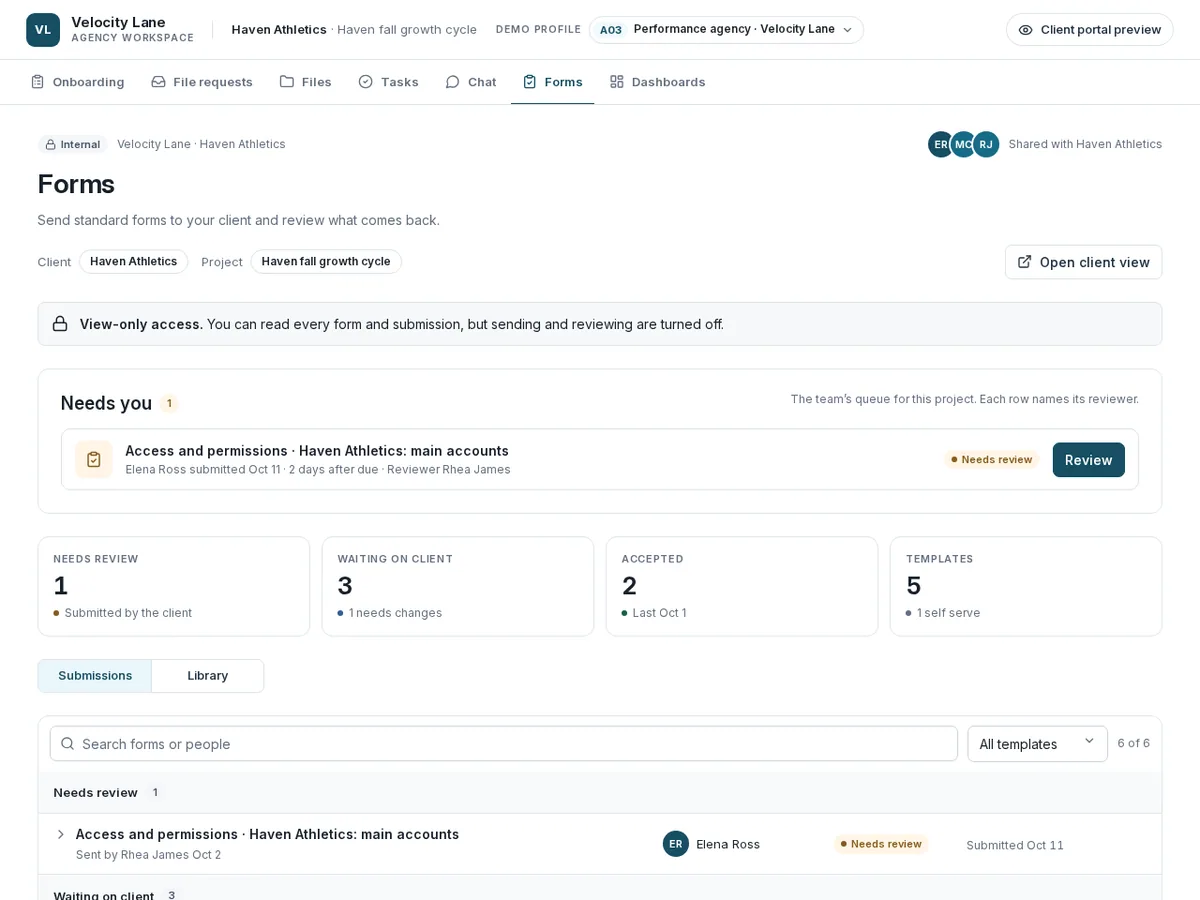Screen dimensions: 1200x900
Task: Click the Tasks checkmark icon
Action: pos(366,82)
